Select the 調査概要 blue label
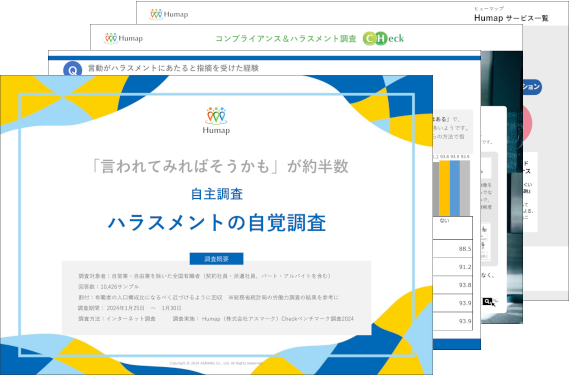570x375 pixels. click(x=216, y=259)
